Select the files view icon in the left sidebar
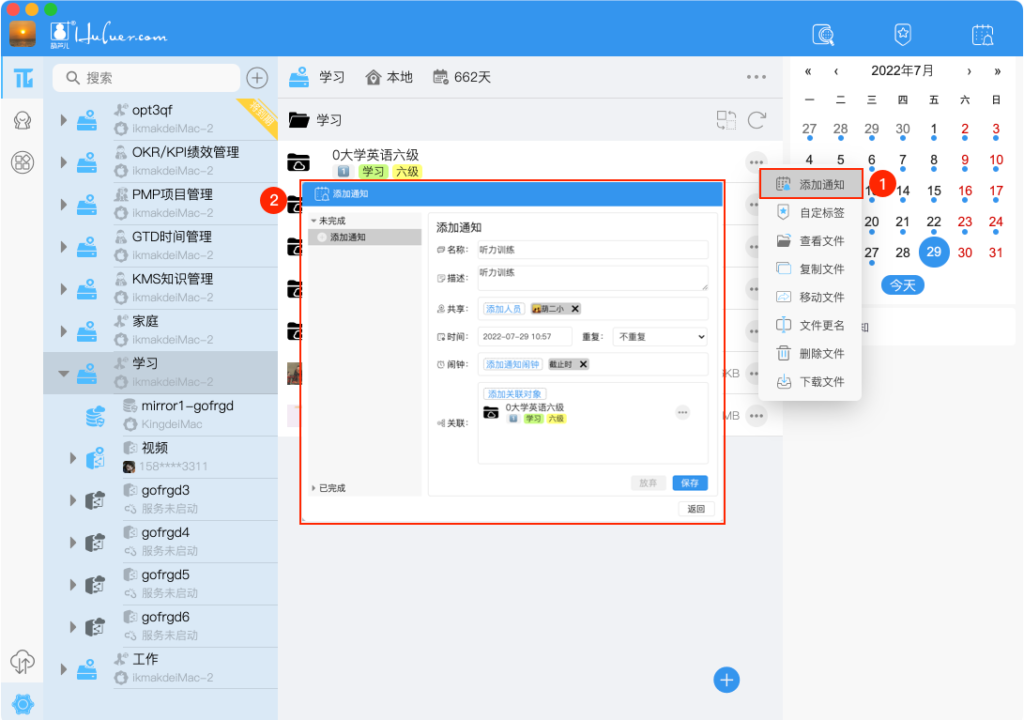 click(x=23, y=78)
